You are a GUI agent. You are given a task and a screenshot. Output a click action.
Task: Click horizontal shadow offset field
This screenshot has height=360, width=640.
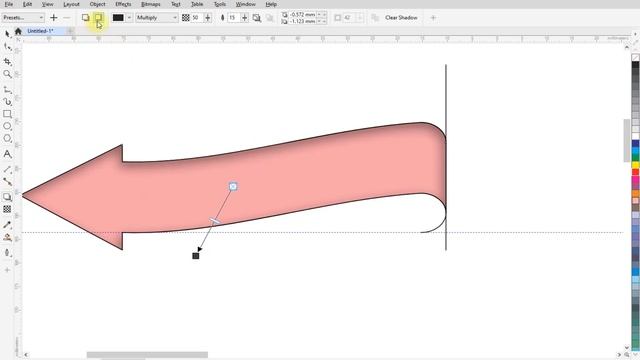[x=303, y=14]
